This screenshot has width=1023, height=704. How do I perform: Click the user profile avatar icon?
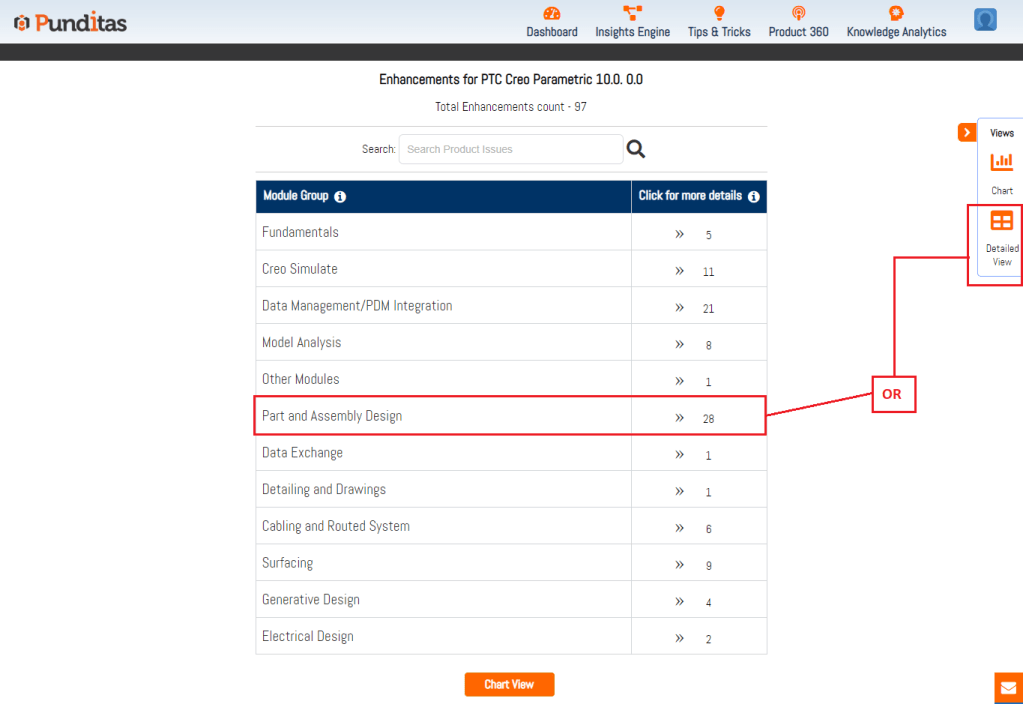[x=985, y=20]
